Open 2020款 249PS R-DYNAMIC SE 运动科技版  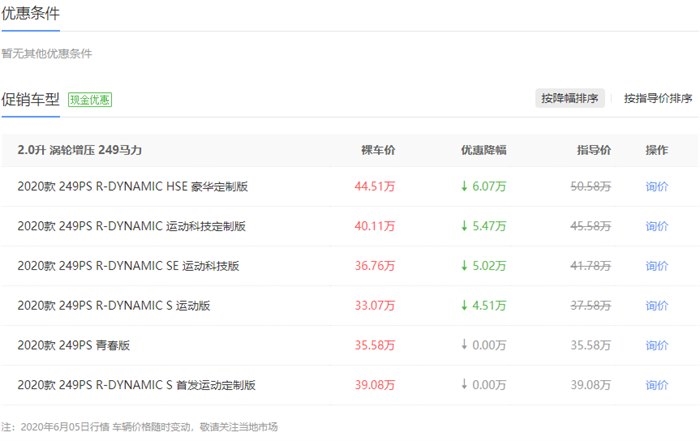(x=129, y=266)
